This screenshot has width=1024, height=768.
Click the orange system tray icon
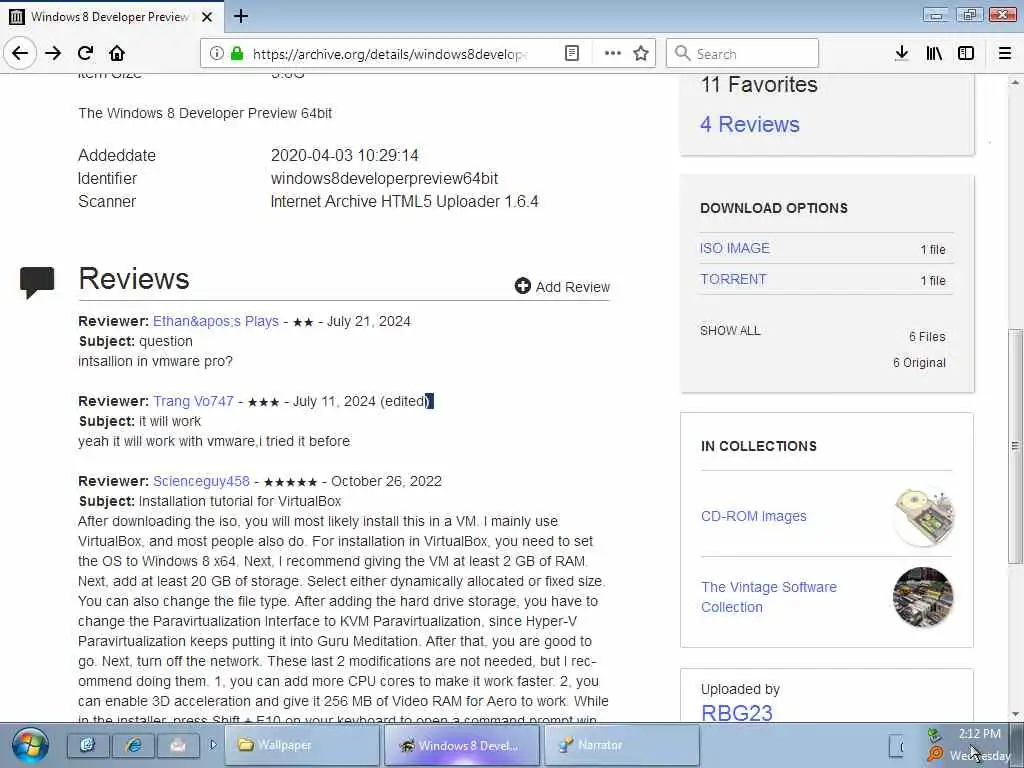(934, 754)
